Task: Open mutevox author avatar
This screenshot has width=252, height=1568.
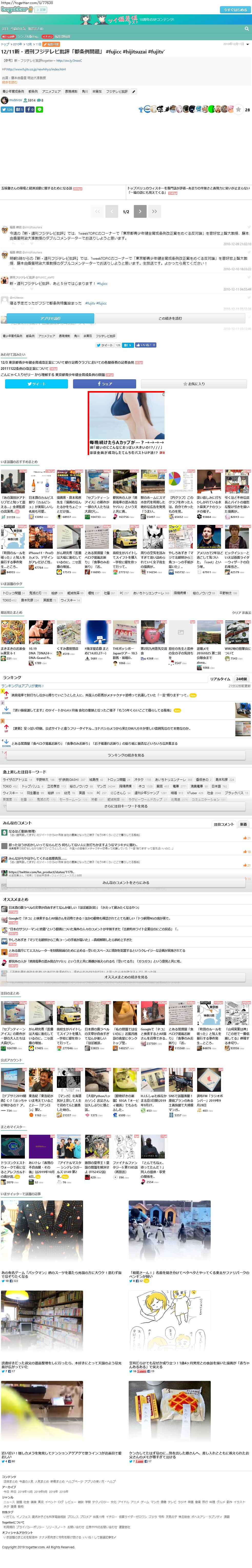Action: (4, 100)
